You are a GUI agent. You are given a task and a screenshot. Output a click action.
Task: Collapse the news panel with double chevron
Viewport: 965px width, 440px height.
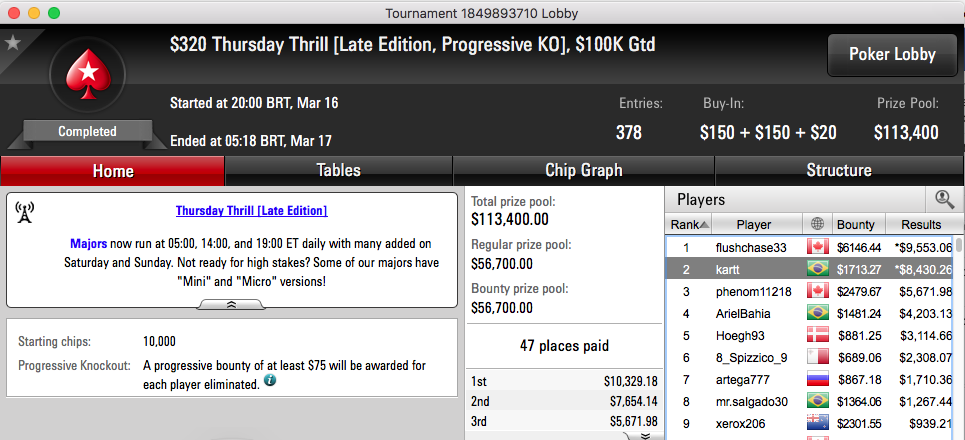pyautogui.click(x=232, y=305)
